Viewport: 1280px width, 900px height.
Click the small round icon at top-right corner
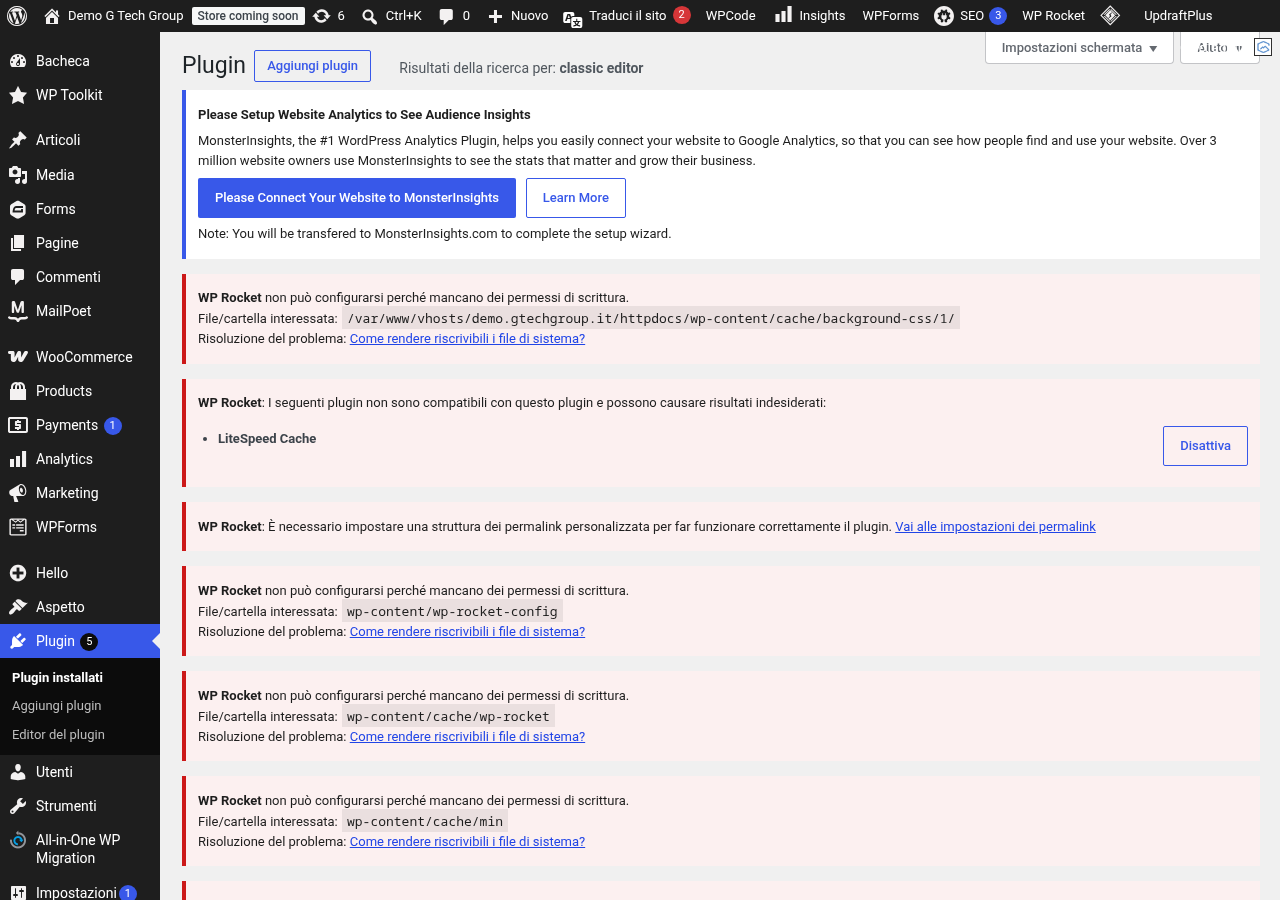(x=1263, y=47)
